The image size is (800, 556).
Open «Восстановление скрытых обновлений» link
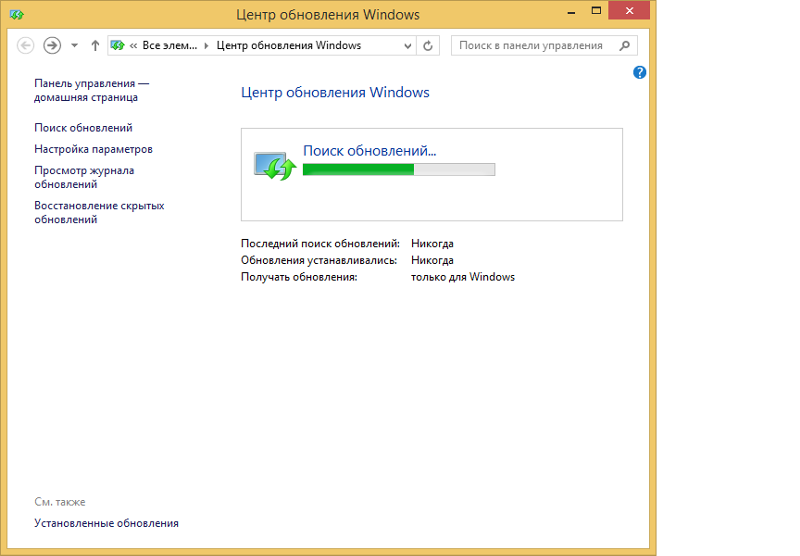[99, 212]
